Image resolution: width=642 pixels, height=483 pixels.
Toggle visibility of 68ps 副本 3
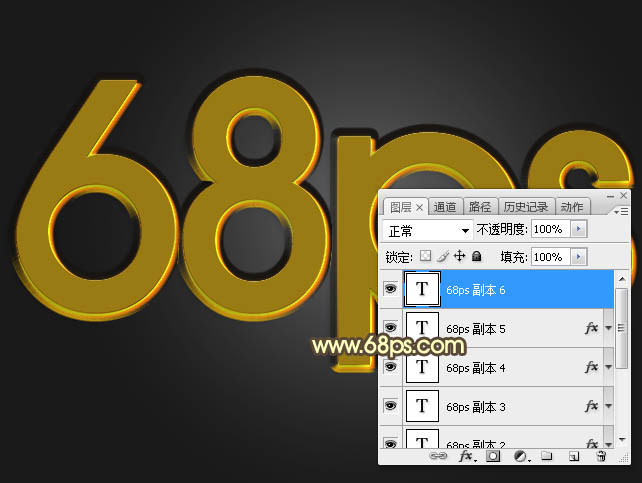[x=391, y=405]
